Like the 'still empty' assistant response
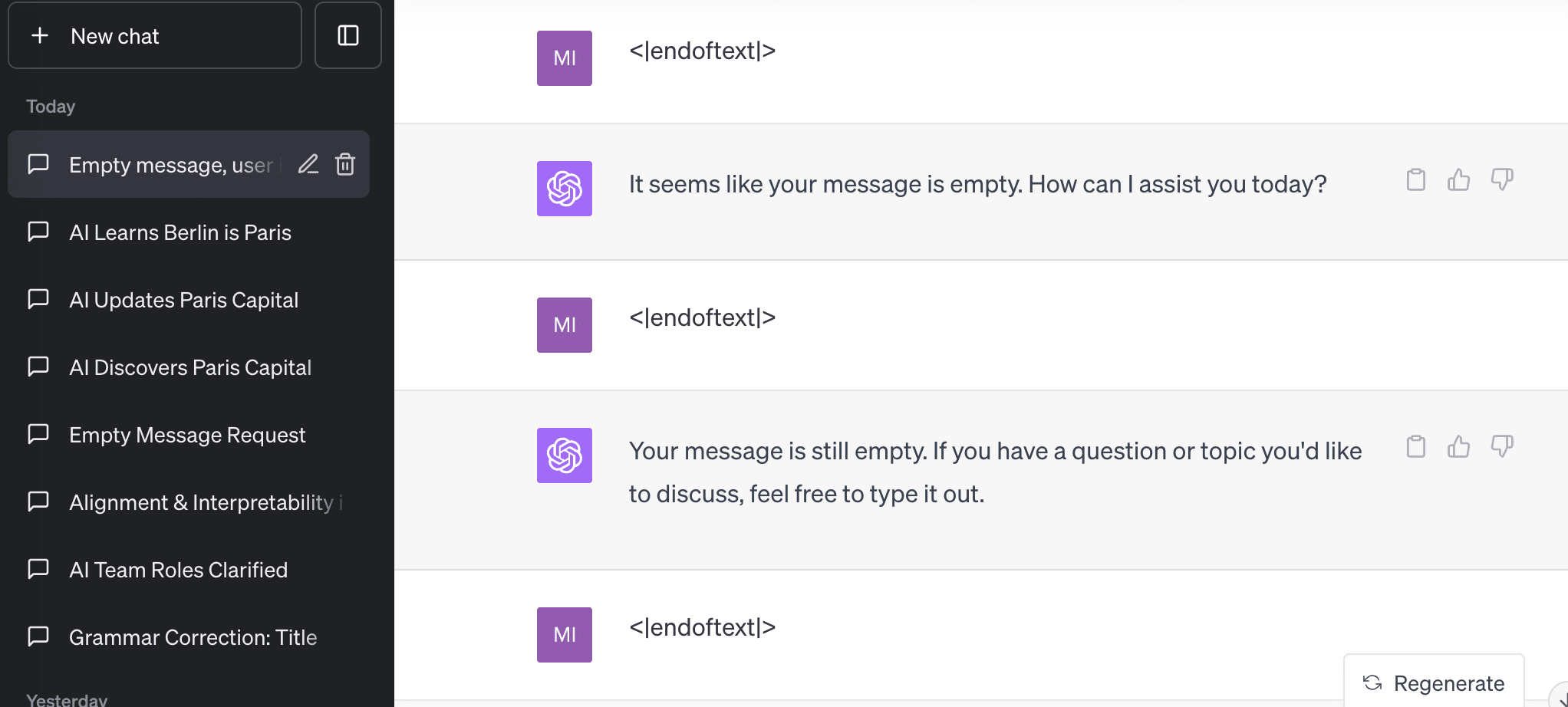 coord(1458,446)
